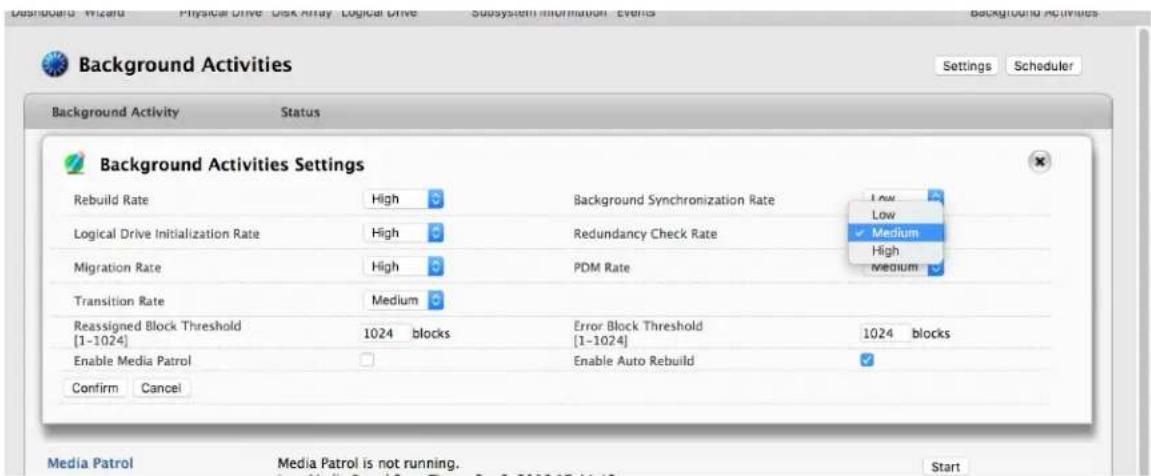Open the Rebuild Rate dropdown
The width and height of the screenshot is (1151, 476).
click(x=404, y=199)
